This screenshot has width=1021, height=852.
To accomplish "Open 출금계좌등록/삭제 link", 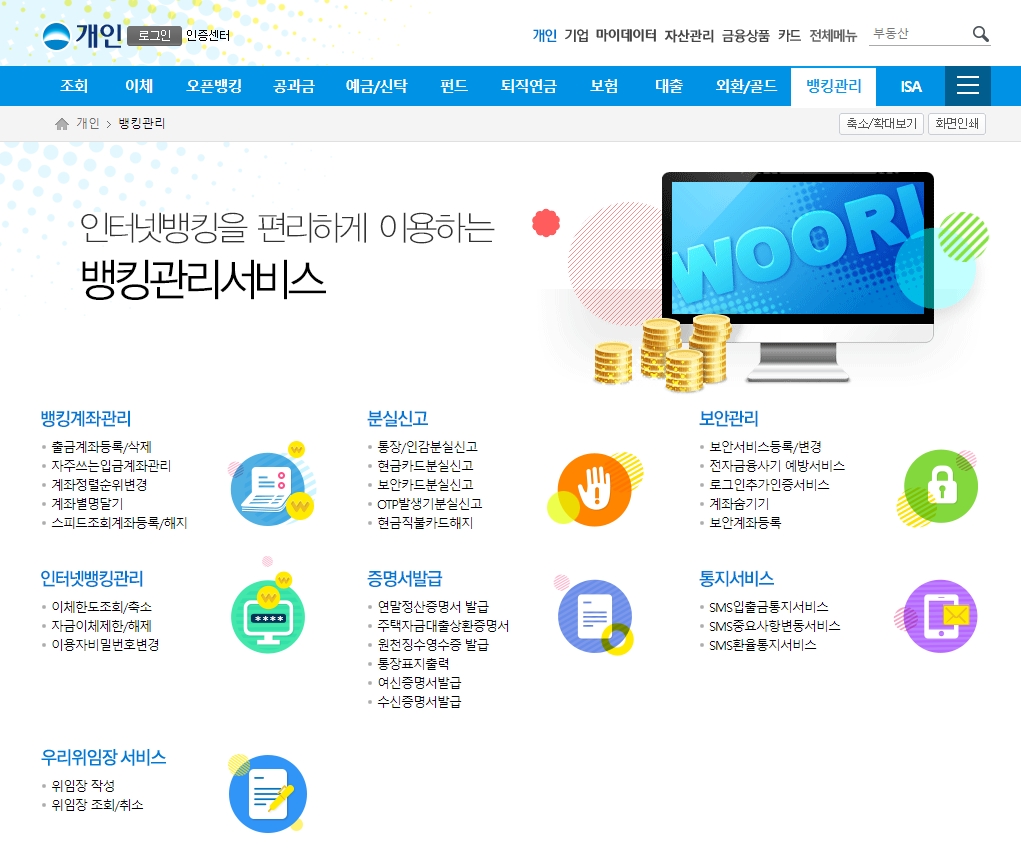I will click(x=102, y=447).
